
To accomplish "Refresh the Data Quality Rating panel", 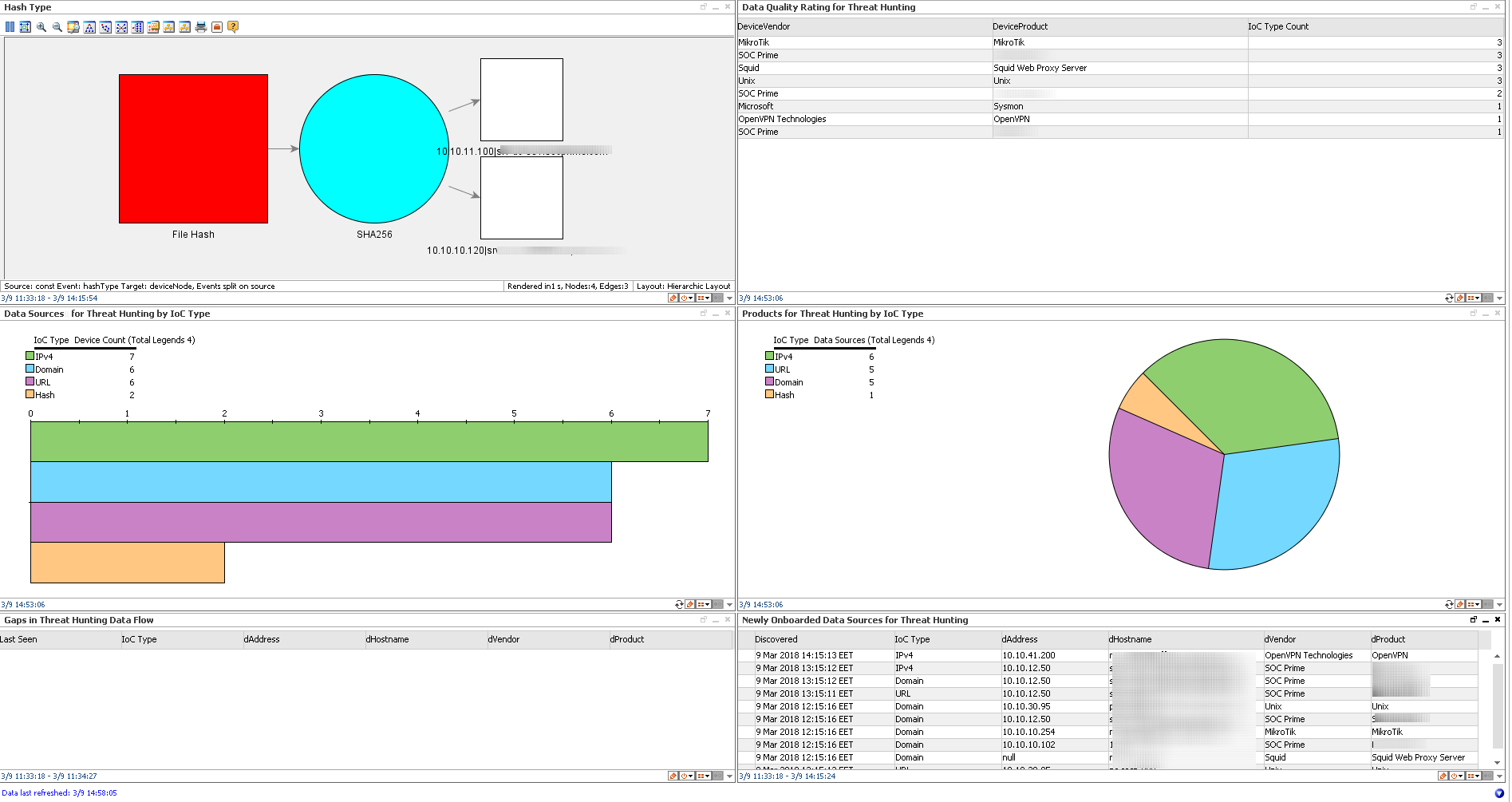I will 1449,298.
